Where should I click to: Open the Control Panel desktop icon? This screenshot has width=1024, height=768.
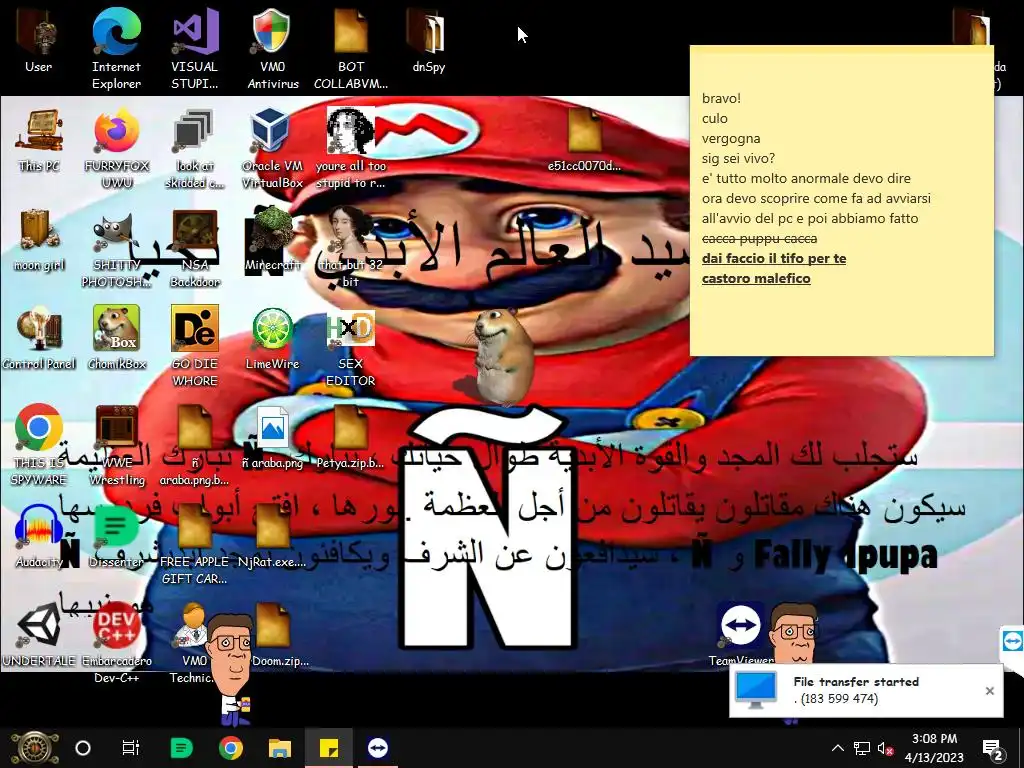point(39,330)
